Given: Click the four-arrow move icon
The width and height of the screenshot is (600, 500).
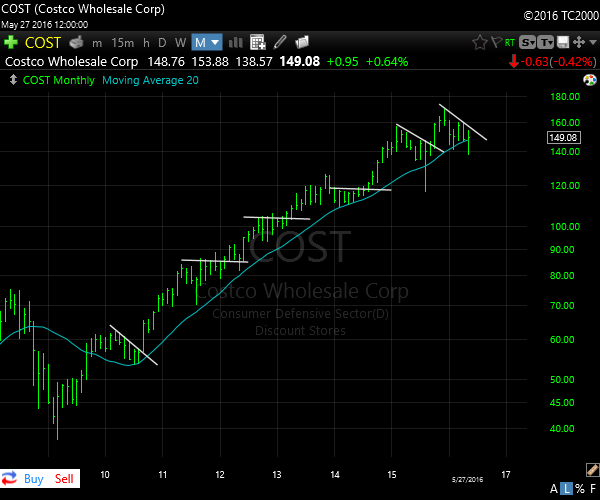Looking at the screenshot, I should [x=579, y=42].
